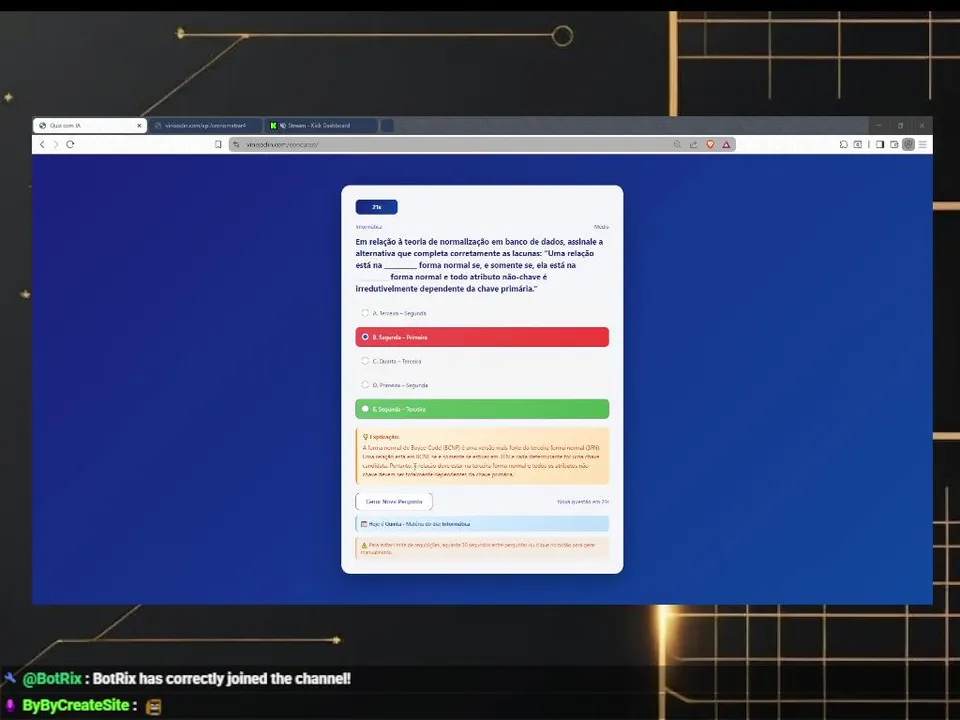
Task: Bookmark this page with bookmark icon
Action: pos(218,144)
